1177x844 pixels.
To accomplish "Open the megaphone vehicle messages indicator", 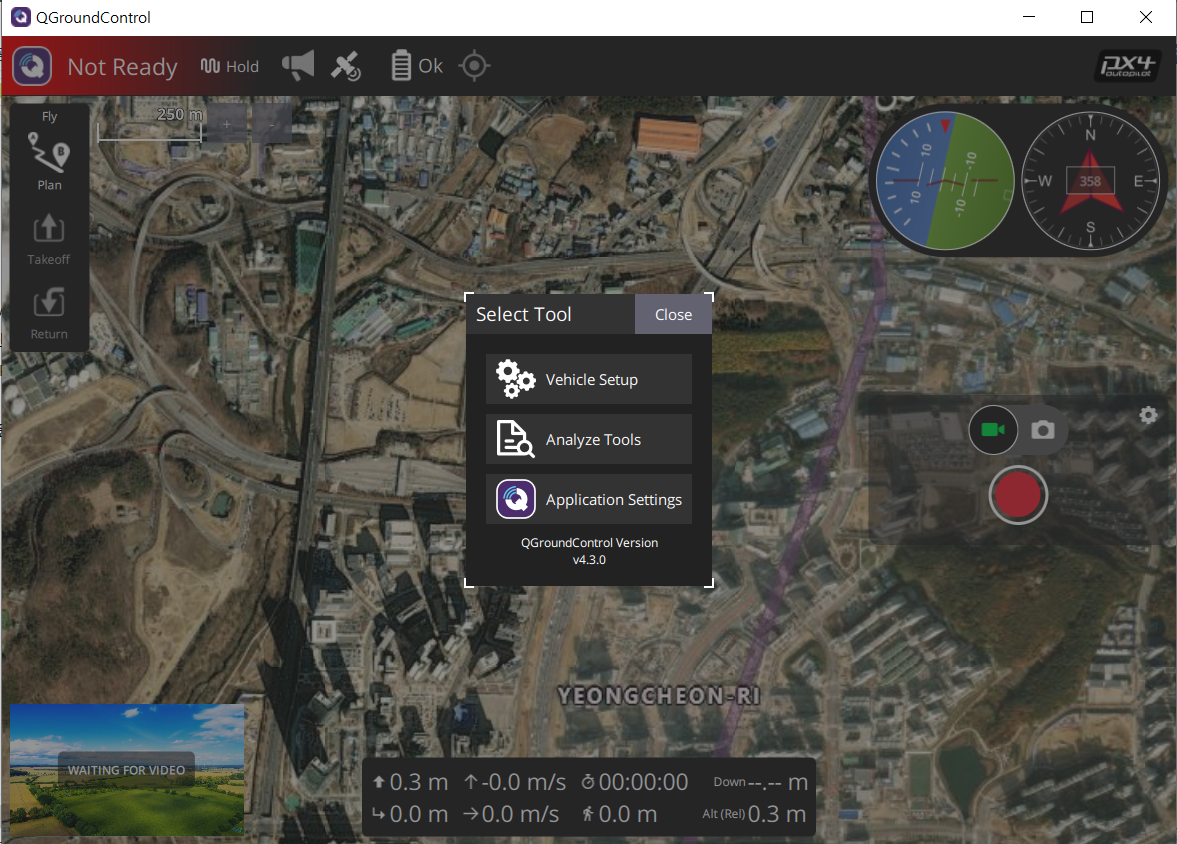I will (298, 66).
